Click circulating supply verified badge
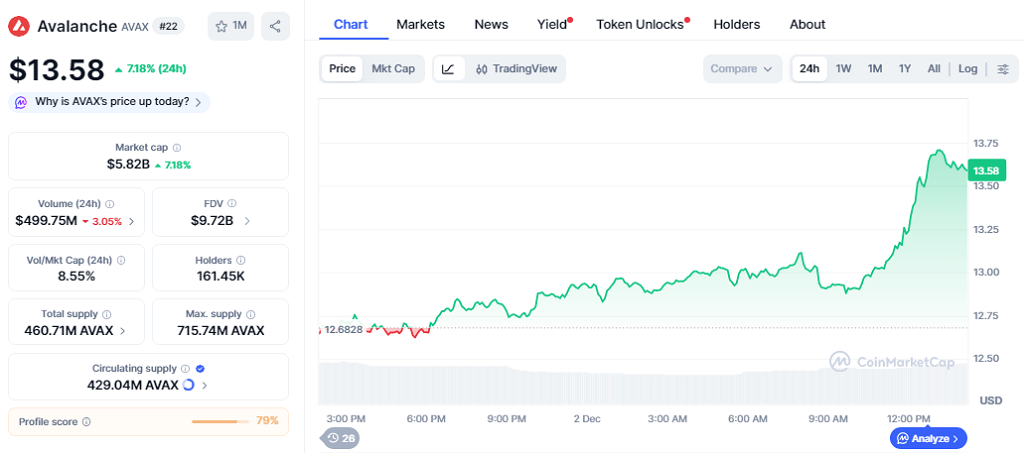The image size is (1024, 453). click(200, 368)
